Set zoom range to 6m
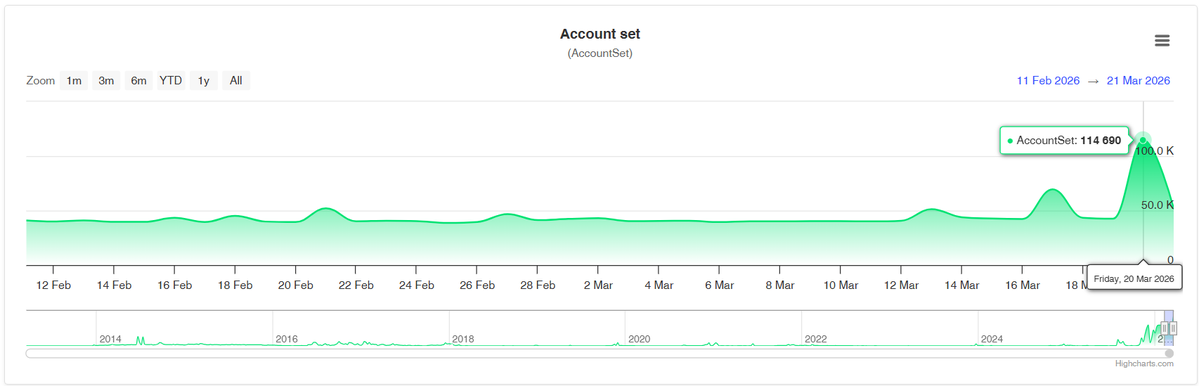 tap(138, 80)
